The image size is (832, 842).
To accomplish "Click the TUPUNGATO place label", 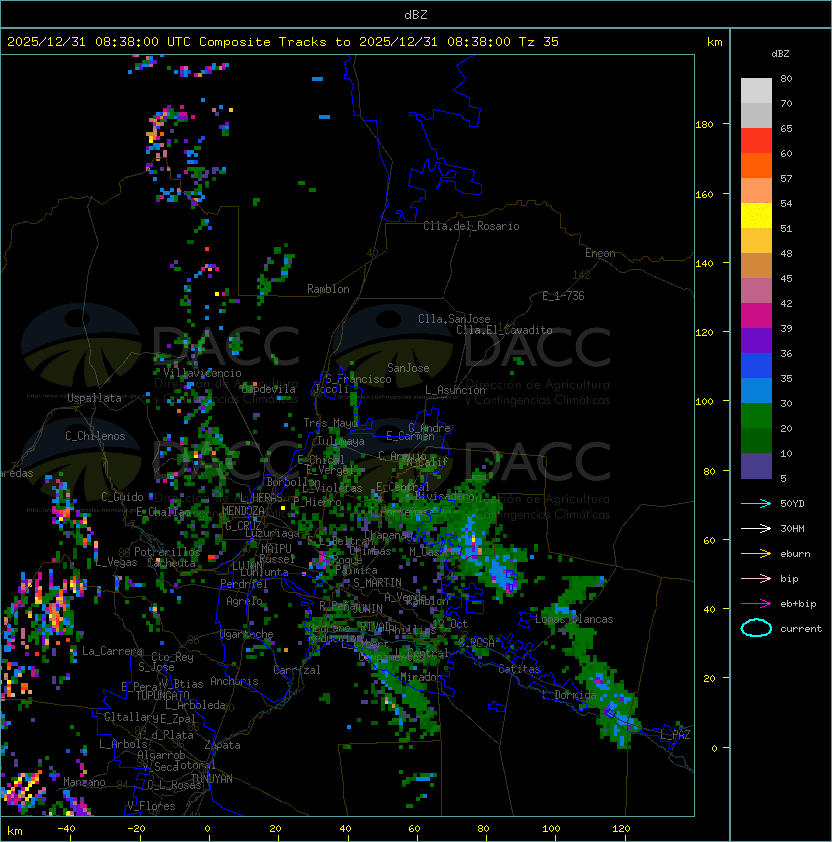I will (162, 695).
